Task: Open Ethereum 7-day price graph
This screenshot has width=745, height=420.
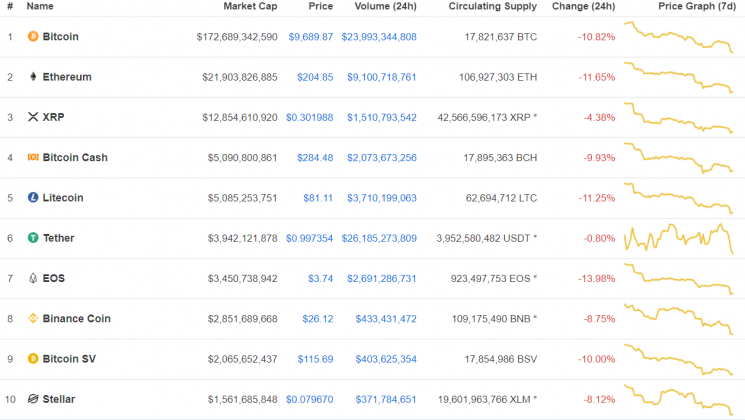Action: tap(678, 77)
